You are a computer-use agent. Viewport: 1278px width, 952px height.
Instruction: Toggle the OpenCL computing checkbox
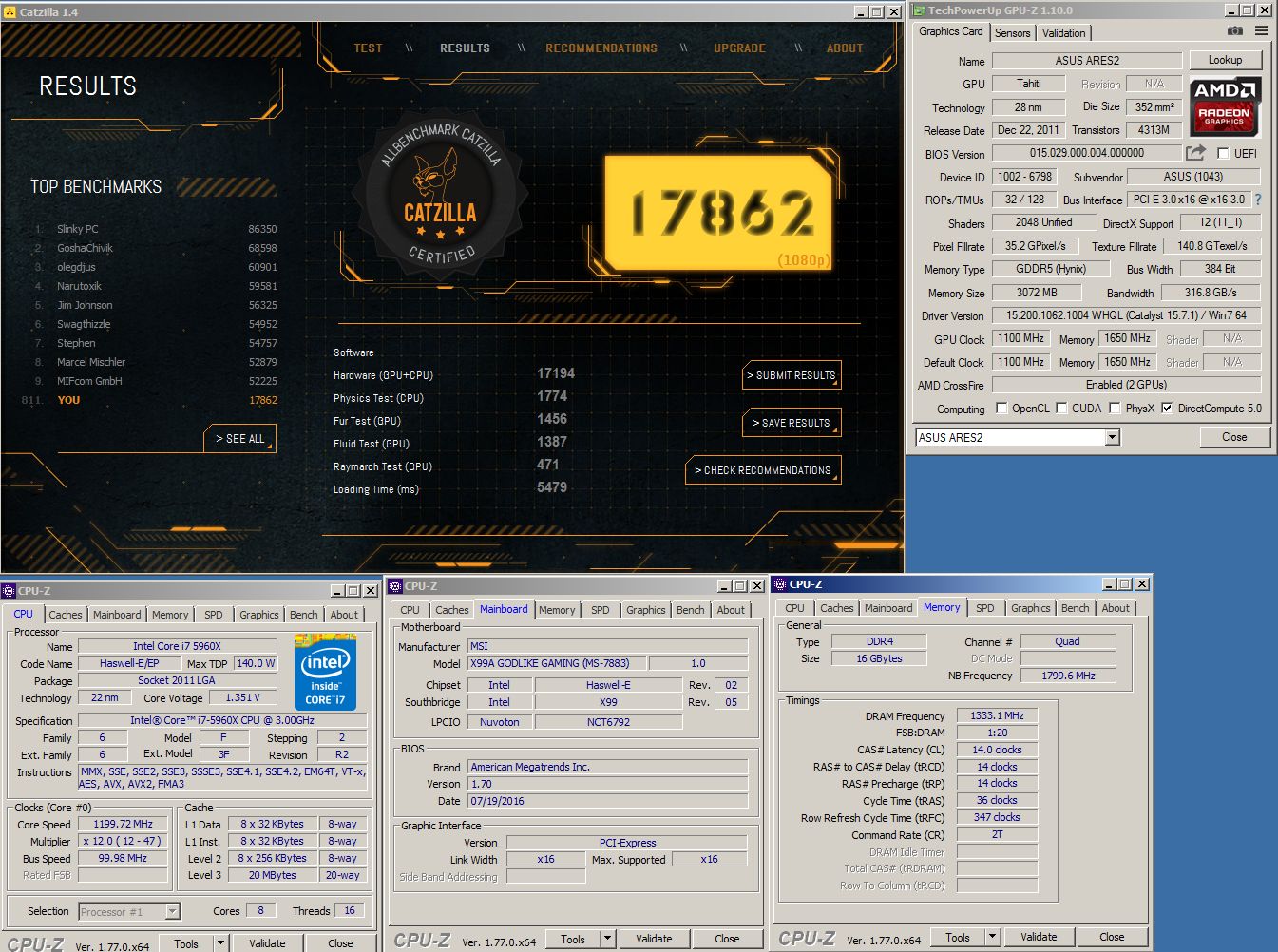pos(1001,409)
